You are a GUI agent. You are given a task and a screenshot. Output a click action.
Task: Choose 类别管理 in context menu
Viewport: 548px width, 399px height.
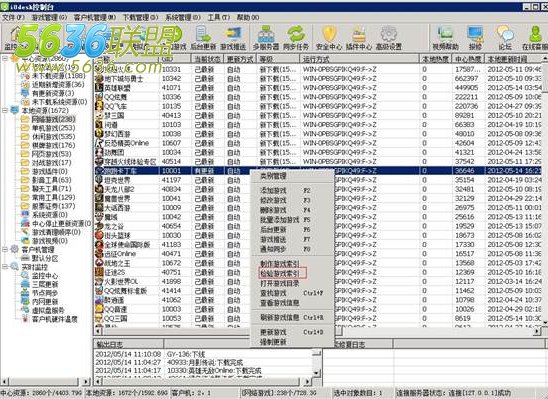(292, 176)
